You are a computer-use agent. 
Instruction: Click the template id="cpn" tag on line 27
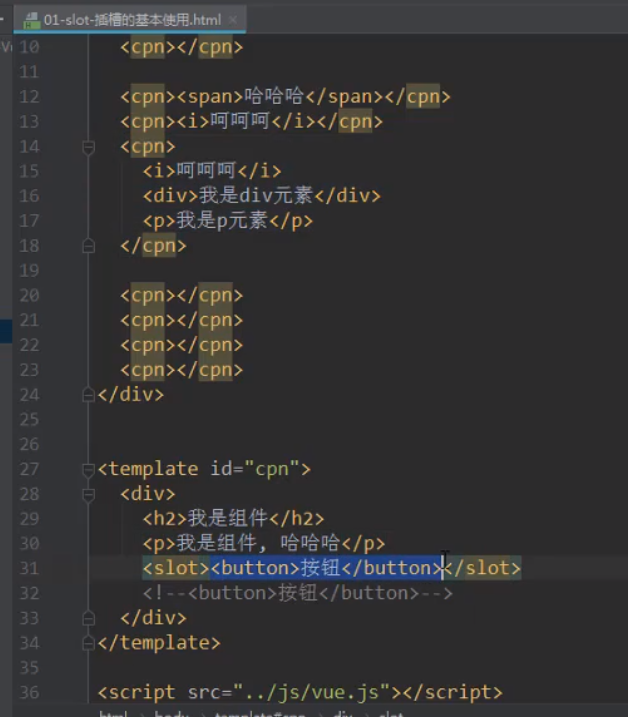coord(204,469)
